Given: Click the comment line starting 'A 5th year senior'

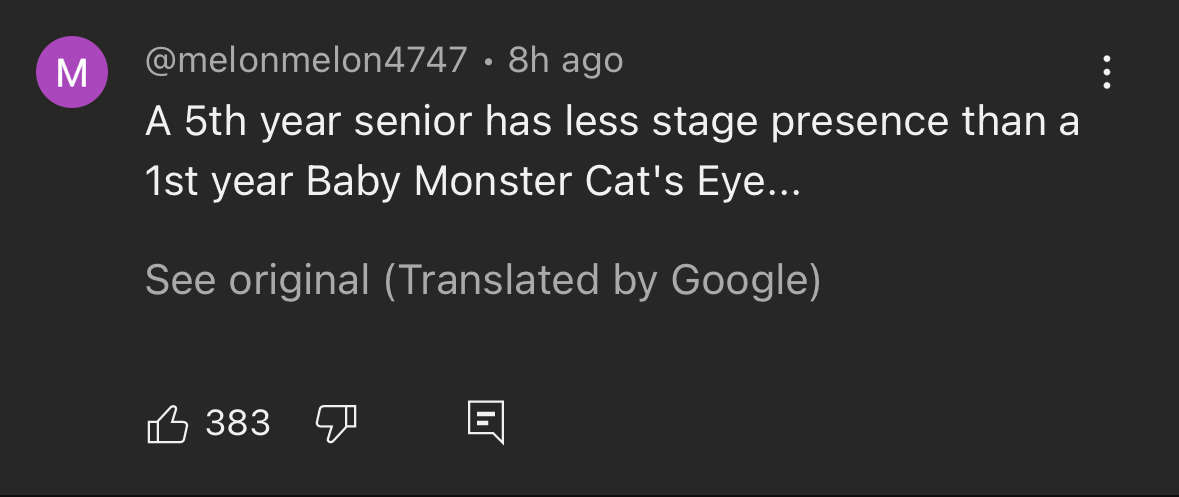Looking at the screenshot, I should tap(612, 122).
